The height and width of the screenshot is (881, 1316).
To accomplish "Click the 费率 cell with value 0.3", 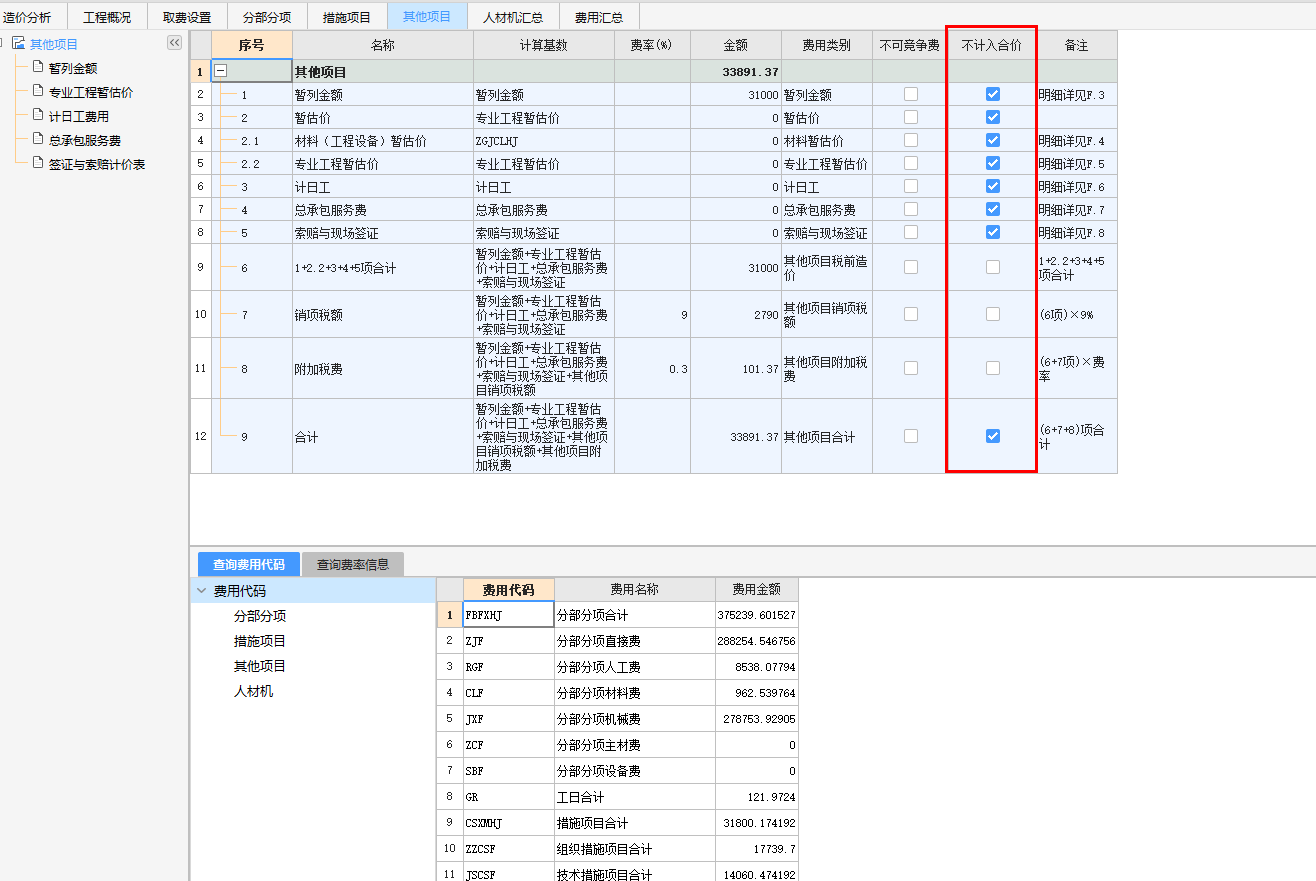I will click(652, 368).
